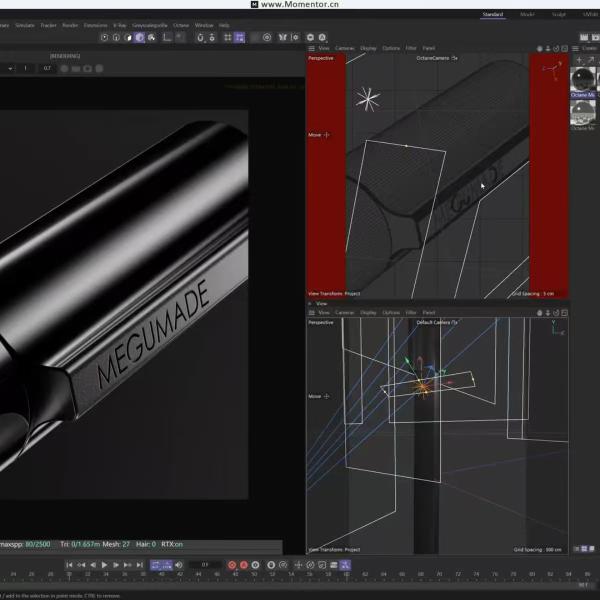Click the timeline ruler at frame 60
600x600 pixels.
pyautogui.click(x=347, y=574)
